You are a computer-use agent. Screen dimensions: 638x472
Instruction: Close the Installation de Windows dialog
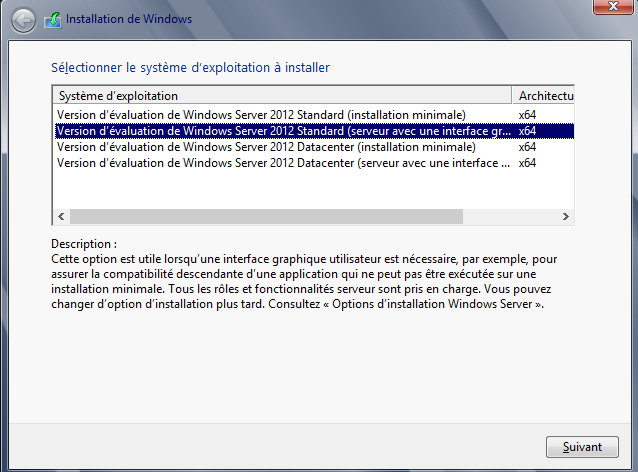point(607,9)
